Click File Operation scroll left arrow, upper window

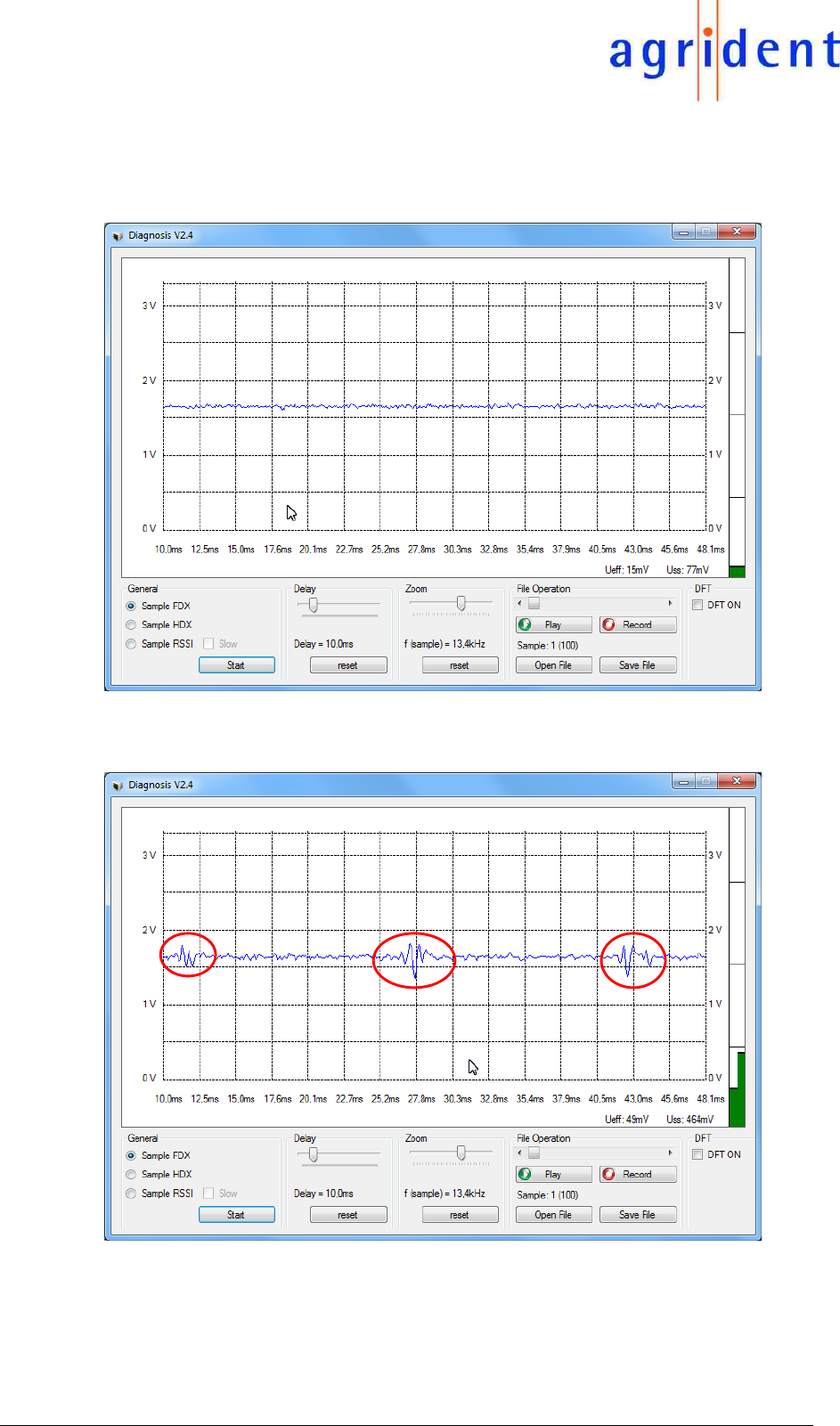click(x=520, y=604)
